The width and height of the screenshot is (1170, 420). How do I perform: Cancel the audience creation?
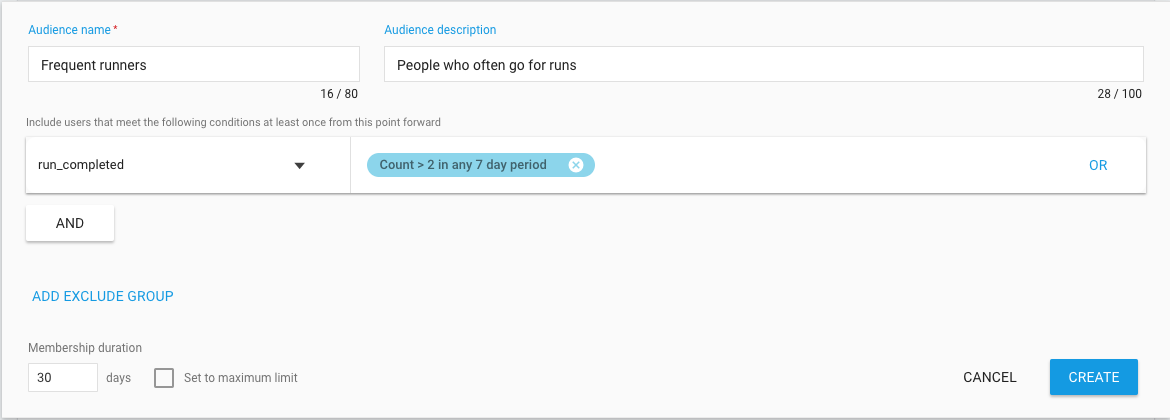(989, 377)
